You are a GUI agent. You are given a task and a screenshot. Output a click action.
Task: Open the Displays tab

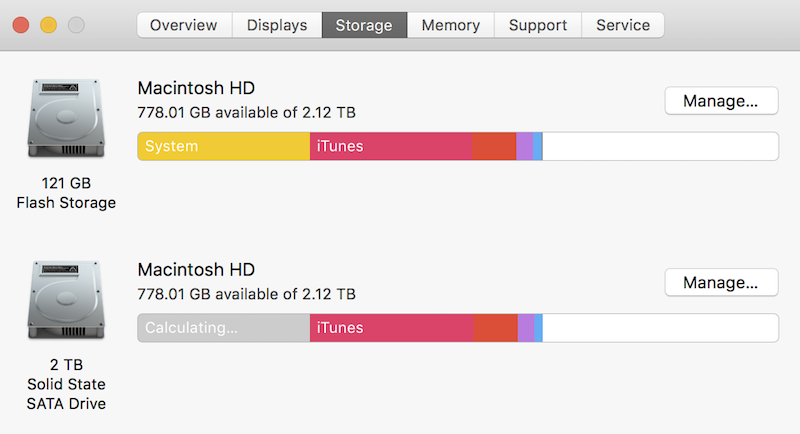(x=277, y=25)
